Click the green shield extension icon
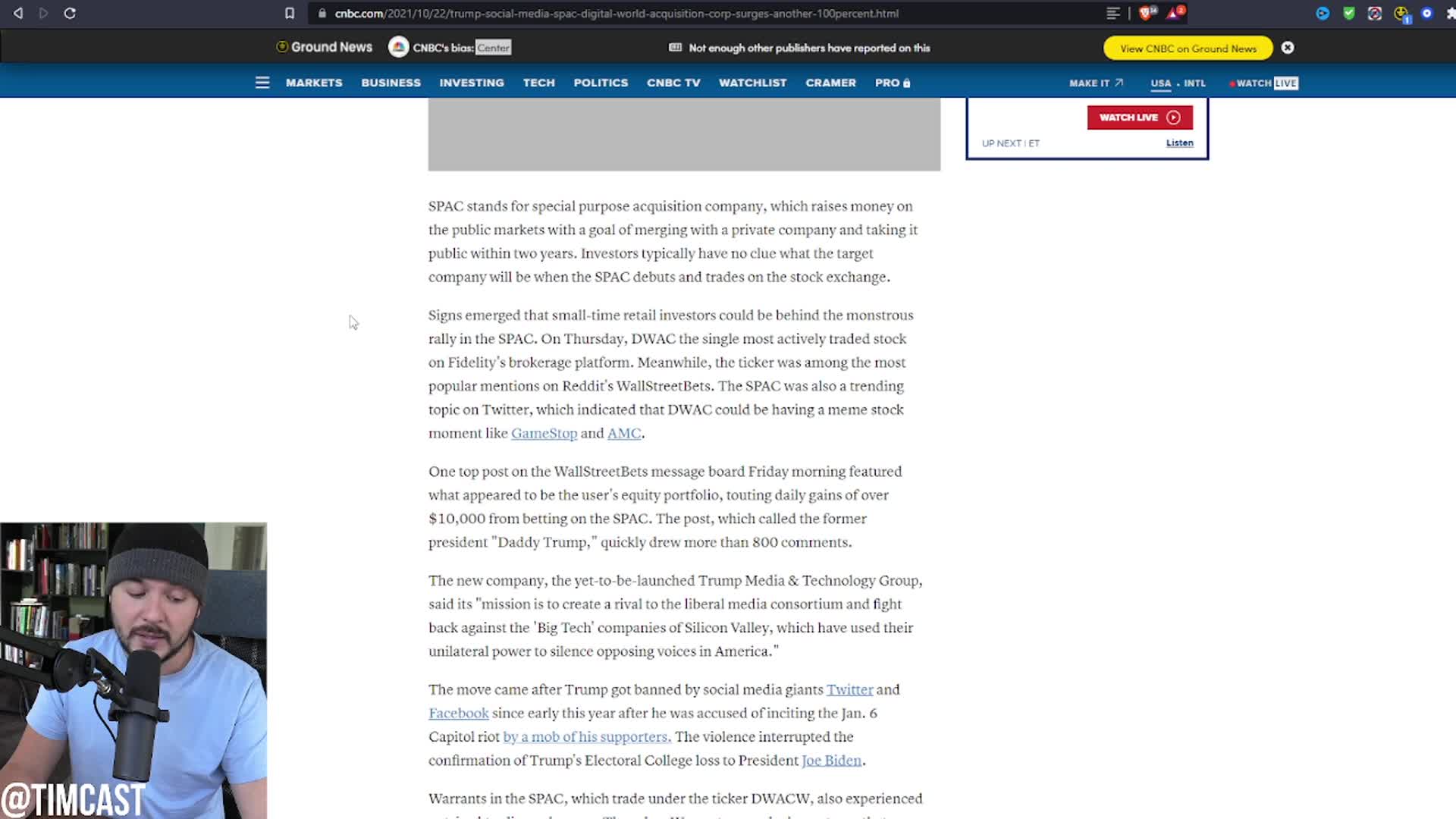1456x819 pixels. [x=1348, y=13]
